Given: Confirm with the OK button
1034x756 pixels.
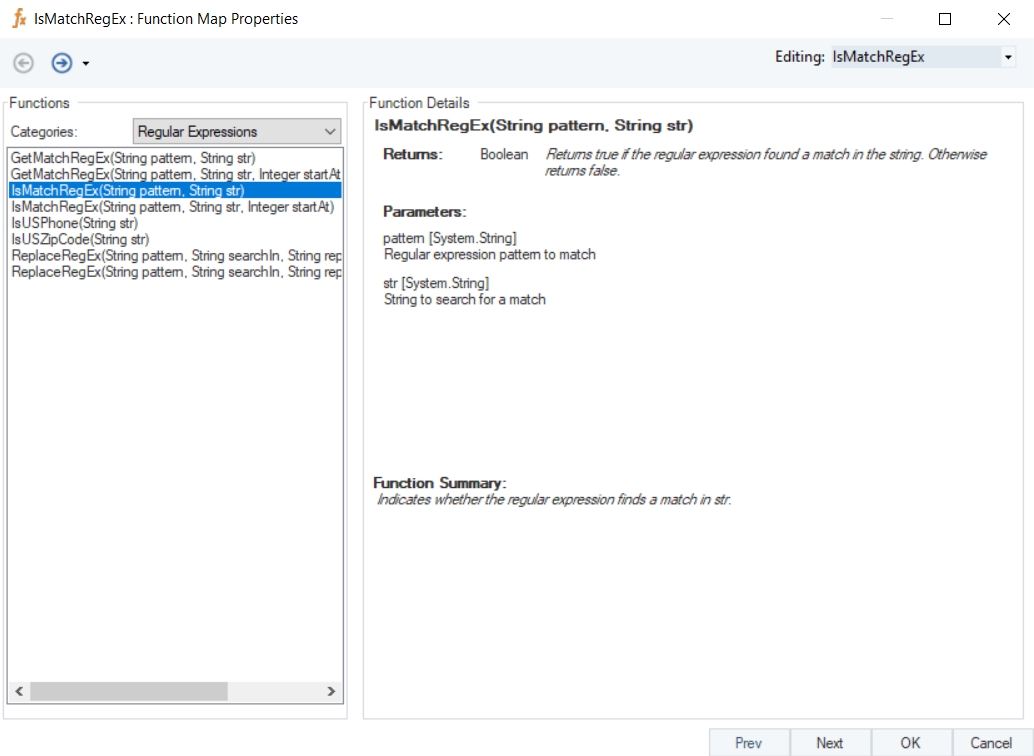Looking at the screenshot, I should tap(910, 743).
